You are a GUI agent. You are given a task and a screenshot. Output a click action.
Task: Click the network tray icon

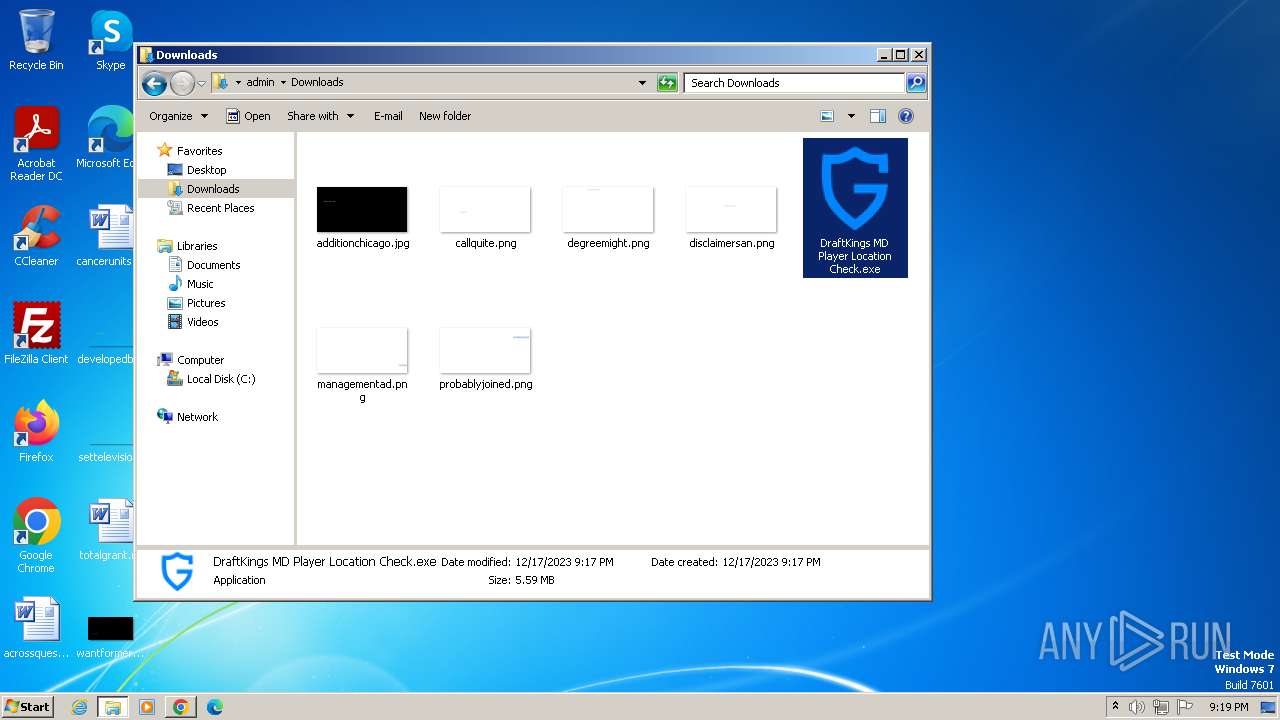[x=1161, y=707]
